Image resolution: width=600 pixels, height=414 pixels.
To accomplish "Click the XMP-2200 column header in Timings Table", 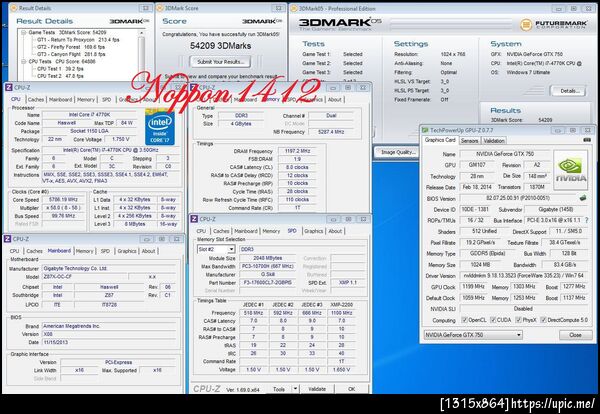I will pyautogui.click(x=341, y=305).
